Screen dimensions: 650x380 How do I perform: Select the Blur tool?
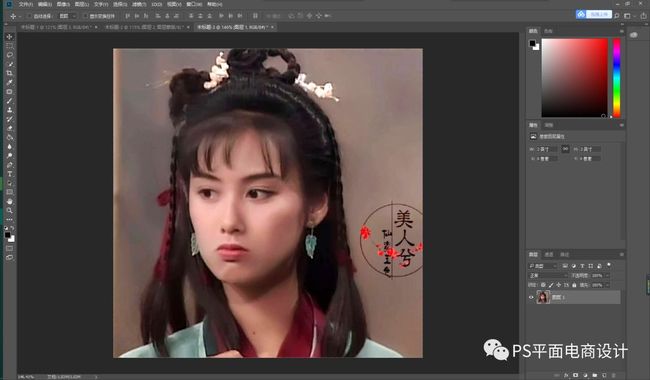click(x=9, y=146)
